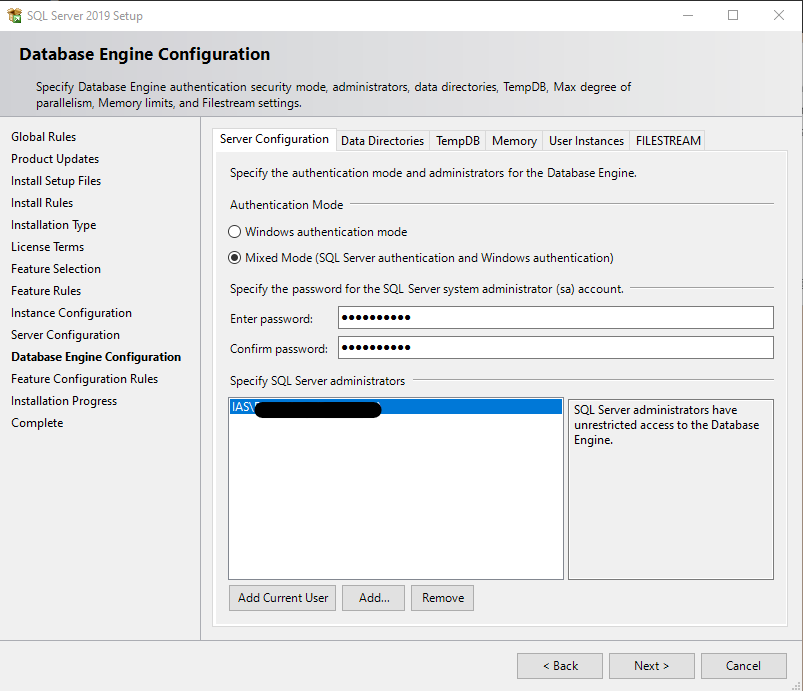Open the User Instances tab
Viewport: 803px width, 691px height.
[586, 141]
